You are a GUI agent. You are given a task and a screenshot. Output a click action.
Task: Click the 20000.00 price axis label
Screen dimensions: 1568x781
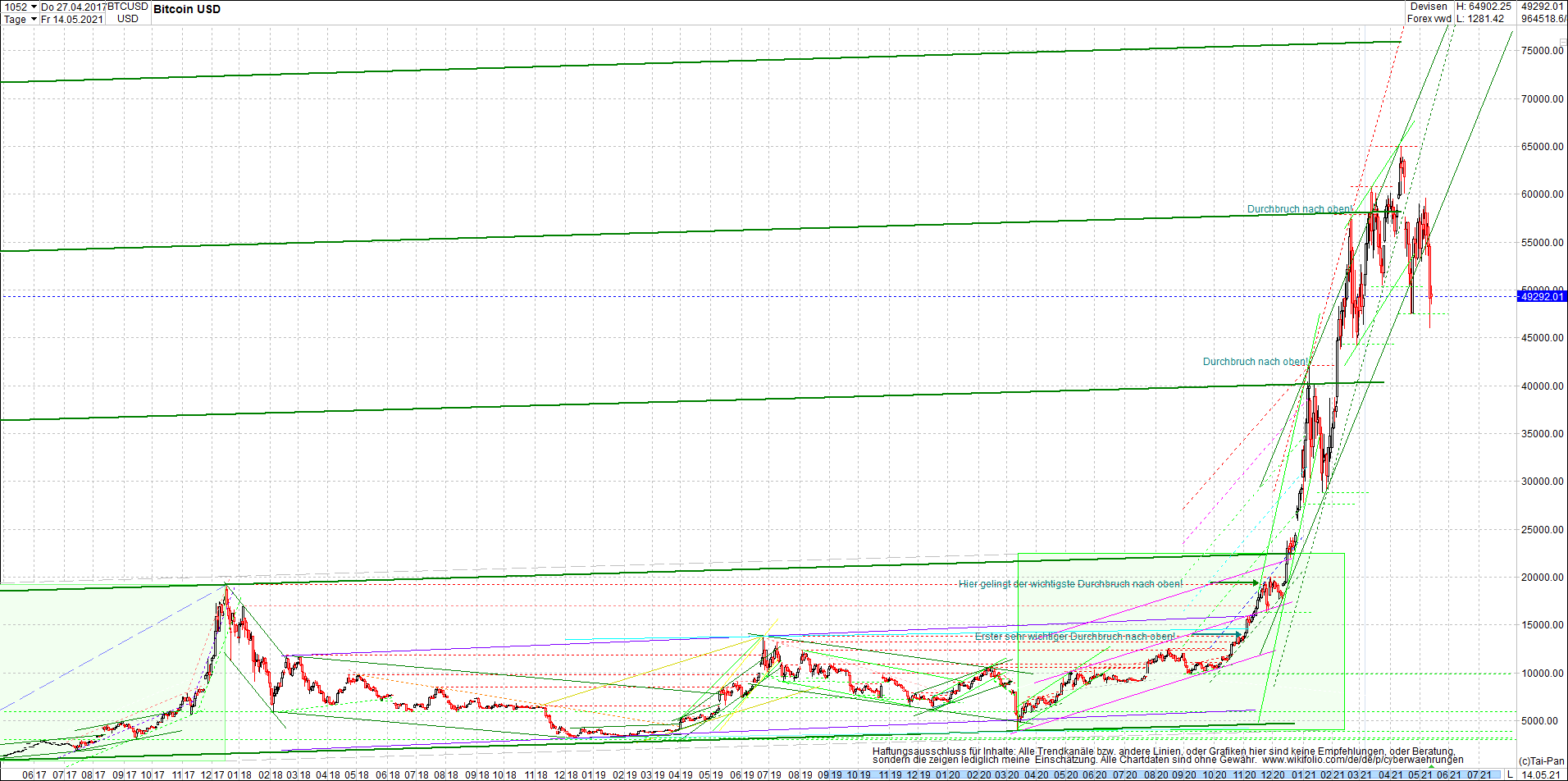click(1543, 578)
